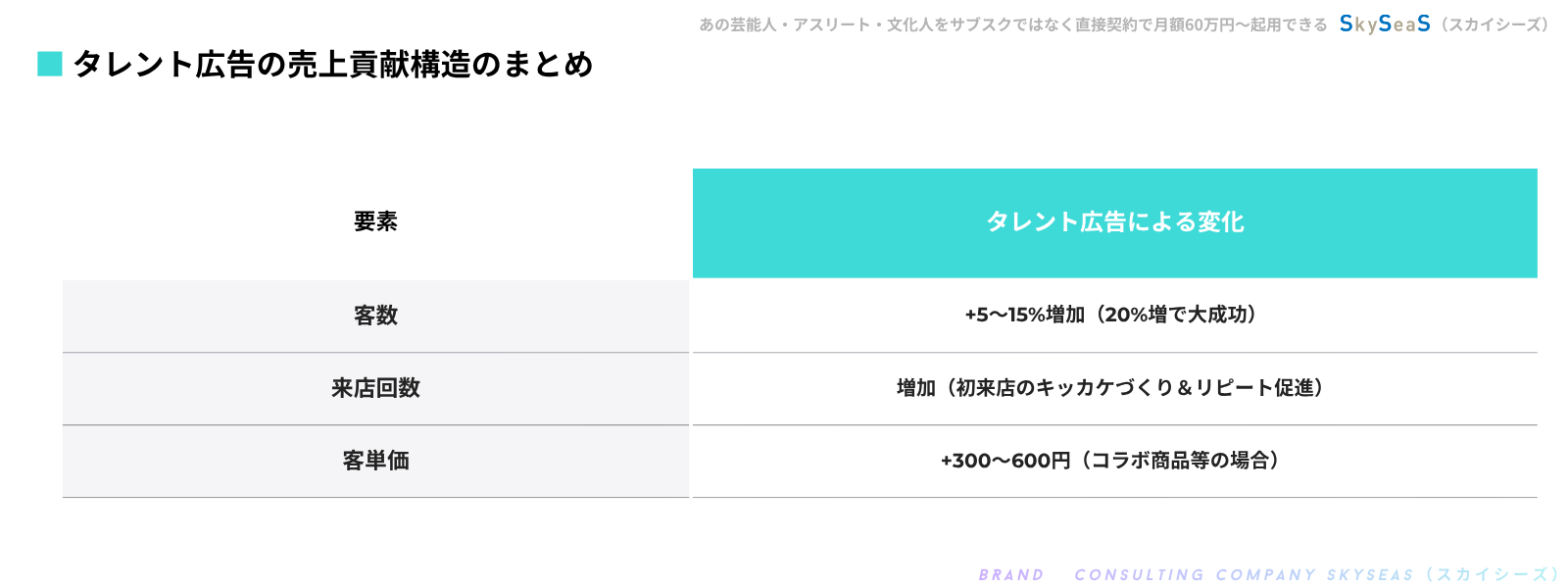This screenshot has height=588, width=1568.
Task: Click the BRAND word in the footer
Action: click(x=1010, y=575)
